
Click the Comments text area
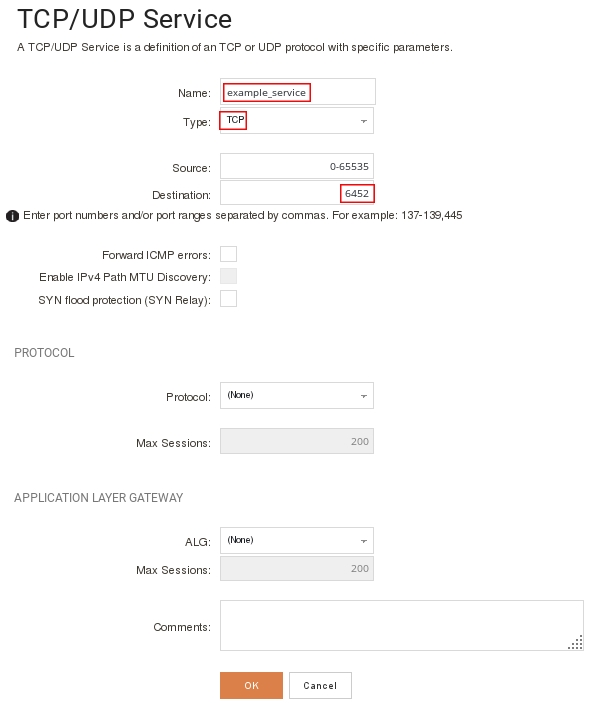click(x=402, y=625)
